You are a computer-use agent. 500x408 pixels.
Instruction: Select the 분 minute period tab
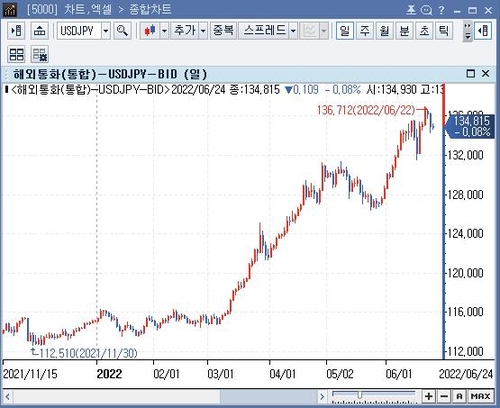tap(404, 31)
